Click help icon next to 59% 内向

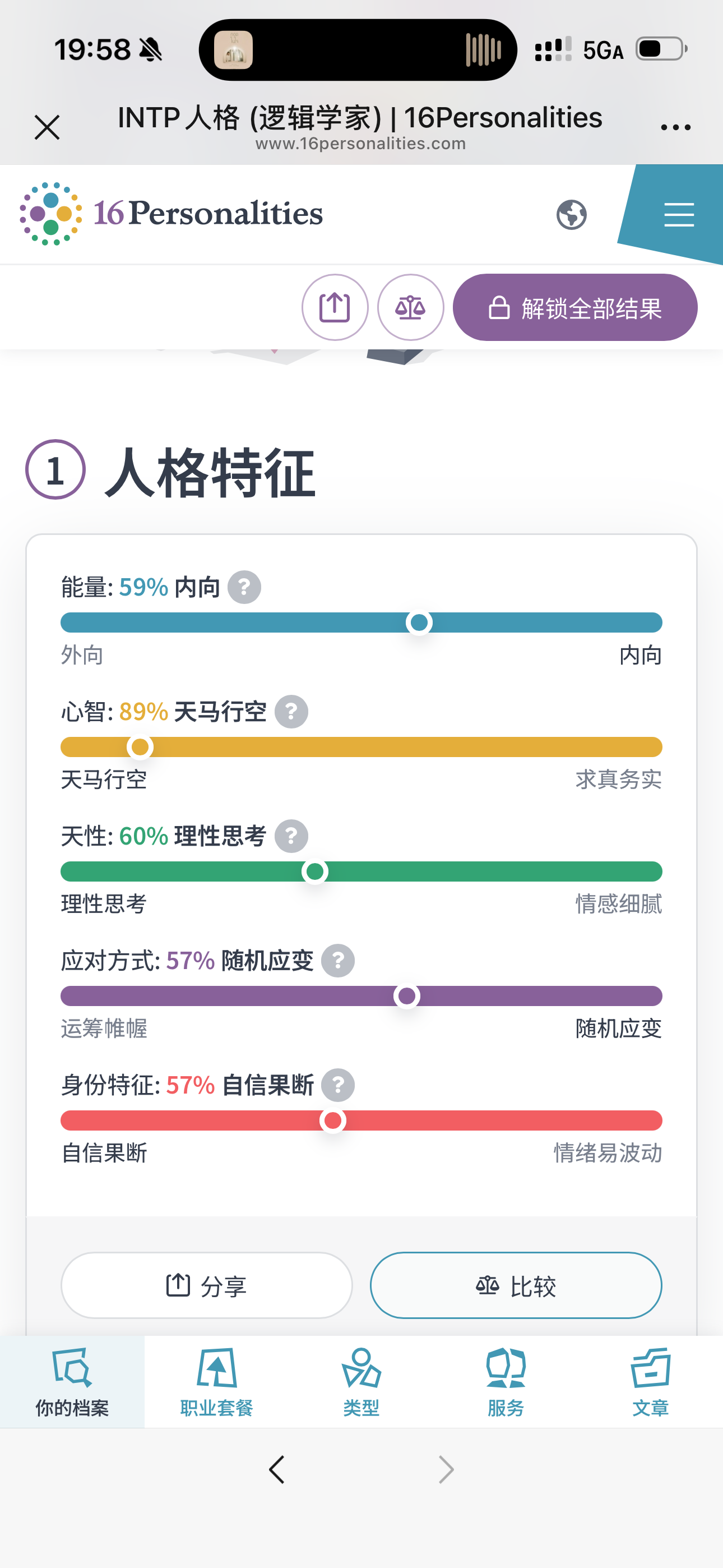click(x=244, y=587)
